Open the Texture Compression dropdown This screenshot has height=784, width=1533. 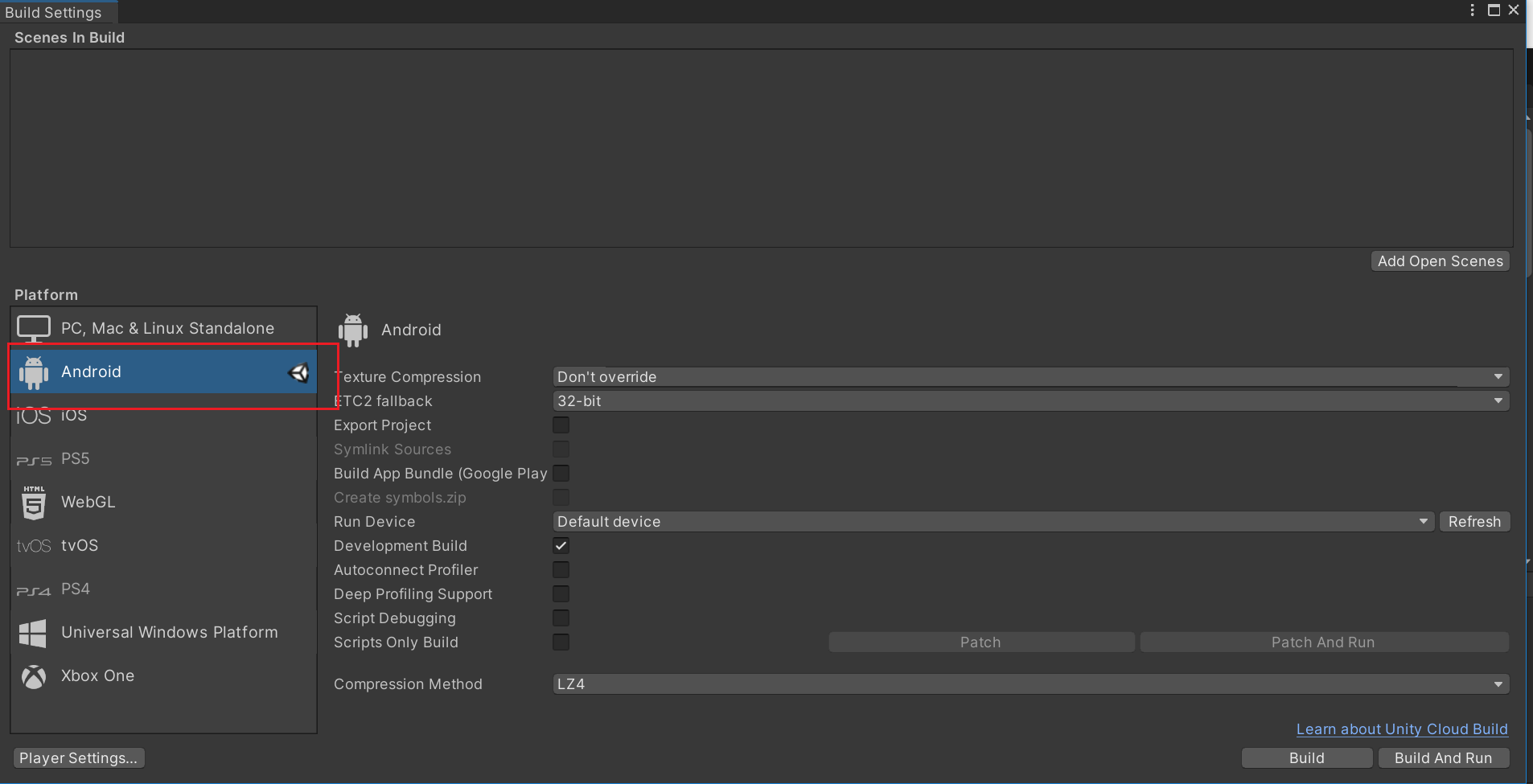coord(1030,376)
